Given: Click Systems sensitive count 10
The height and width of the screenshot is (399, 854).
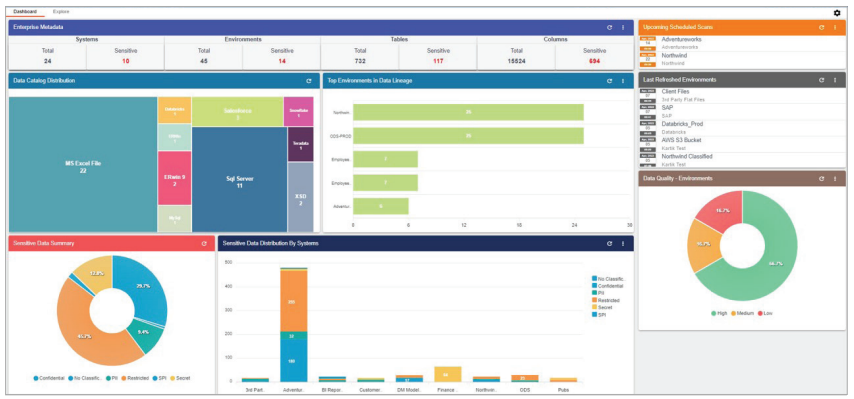Looking at the screenshot, I should click(126, 61).
